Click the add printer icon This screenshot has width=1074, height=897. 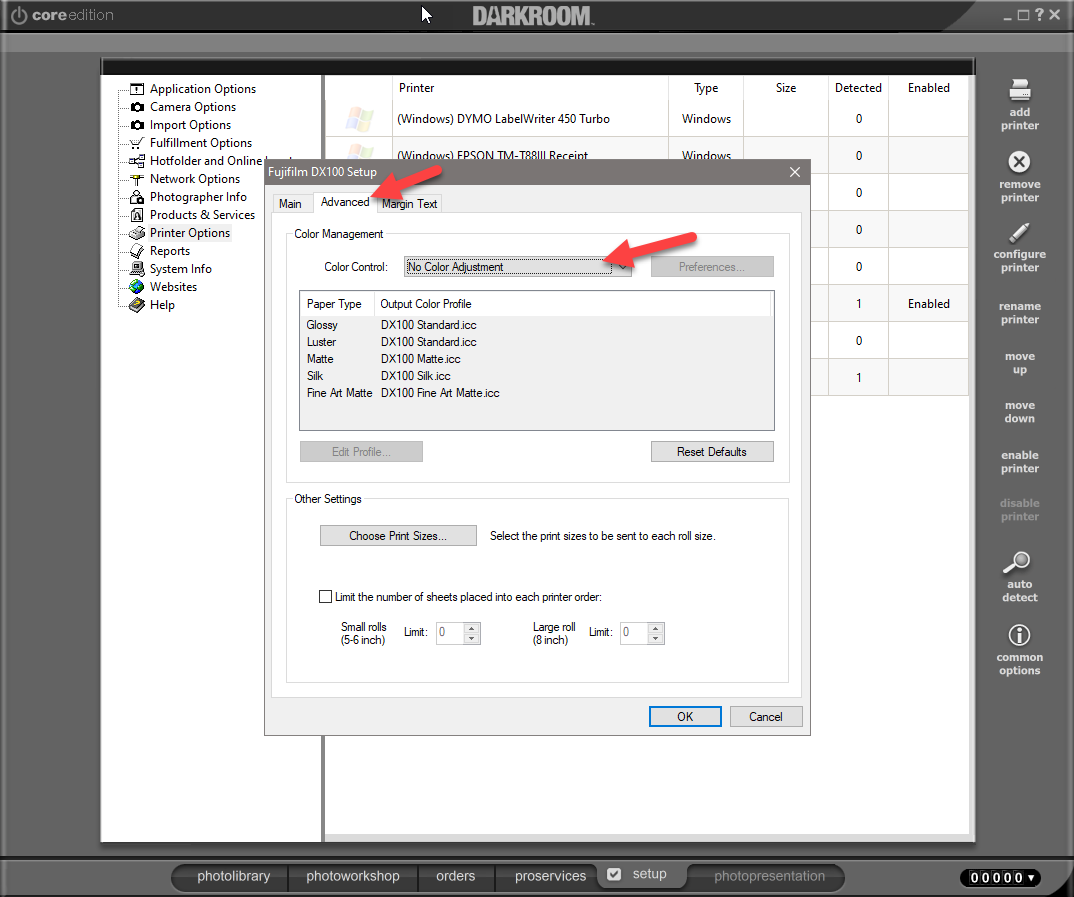pos(1019,90)
